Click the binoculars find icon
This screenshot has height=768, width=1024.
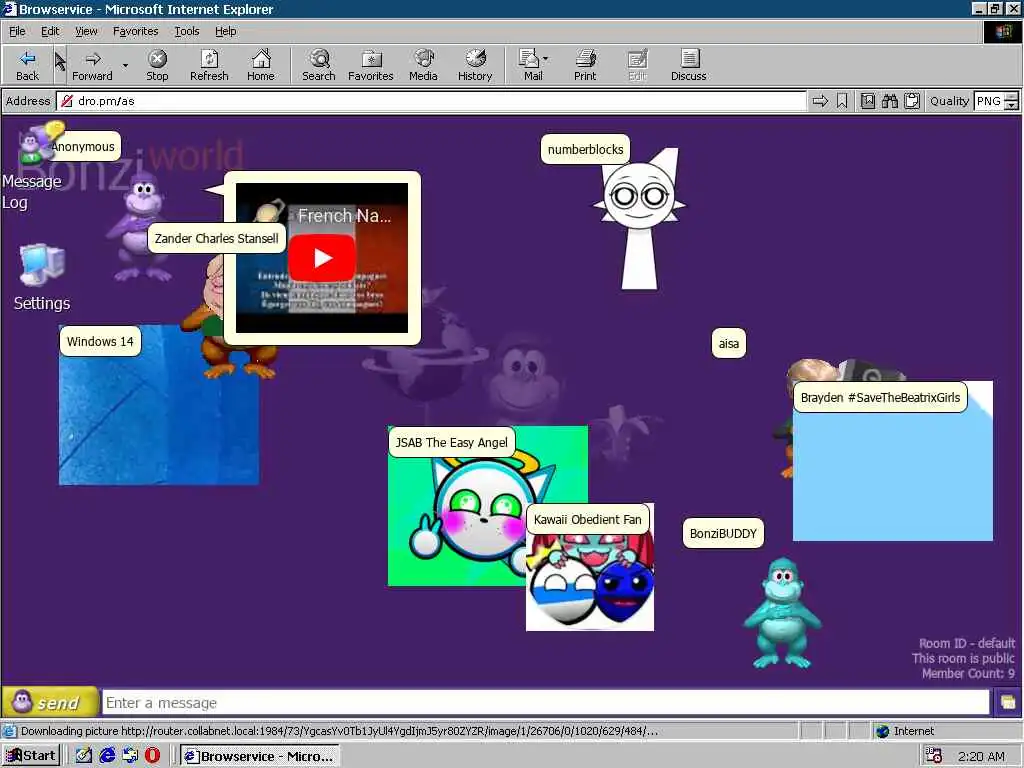[889, 101]
